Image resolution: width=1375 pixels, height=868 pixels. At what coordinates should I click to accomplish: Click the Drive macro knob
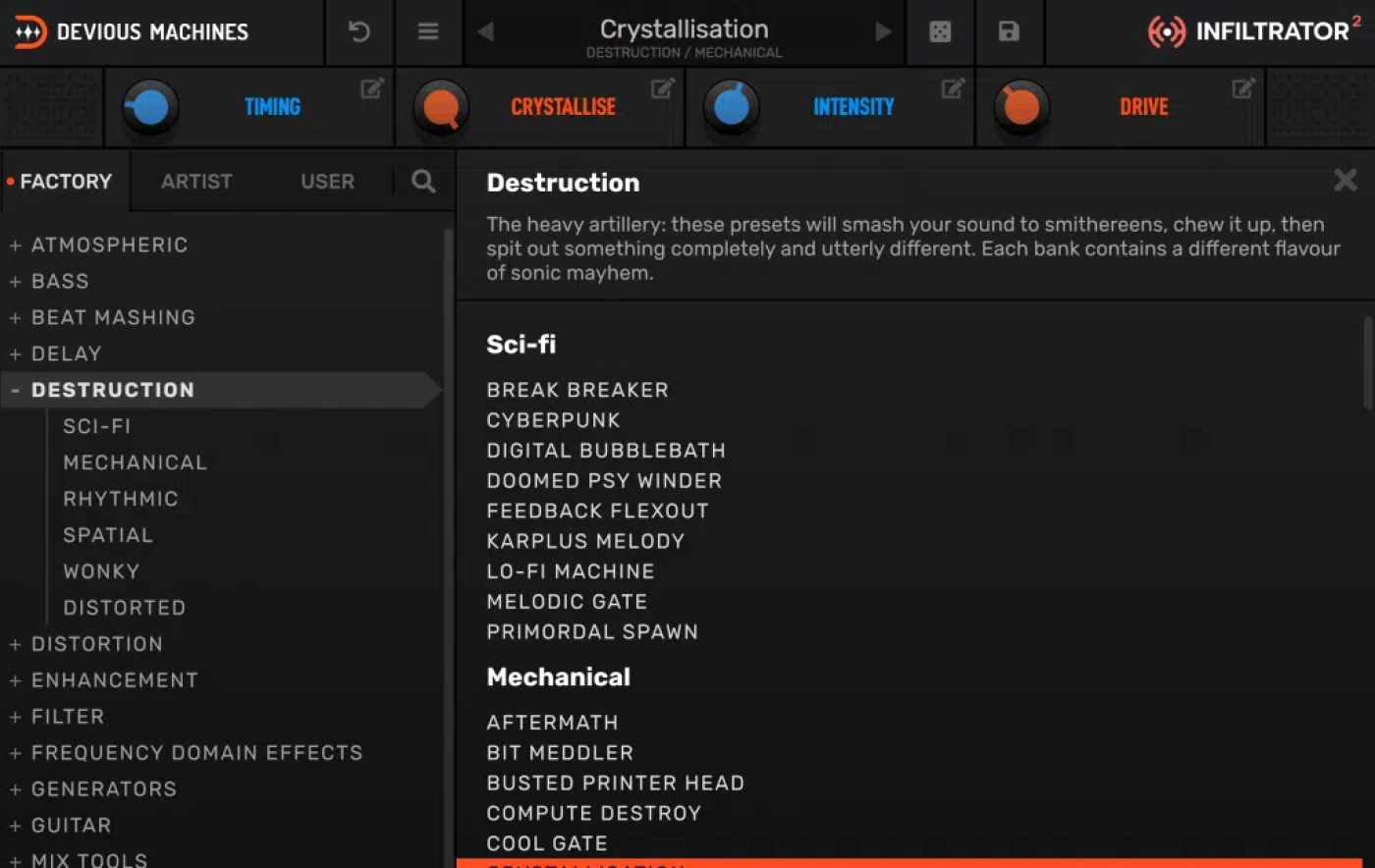[1021, 107]
